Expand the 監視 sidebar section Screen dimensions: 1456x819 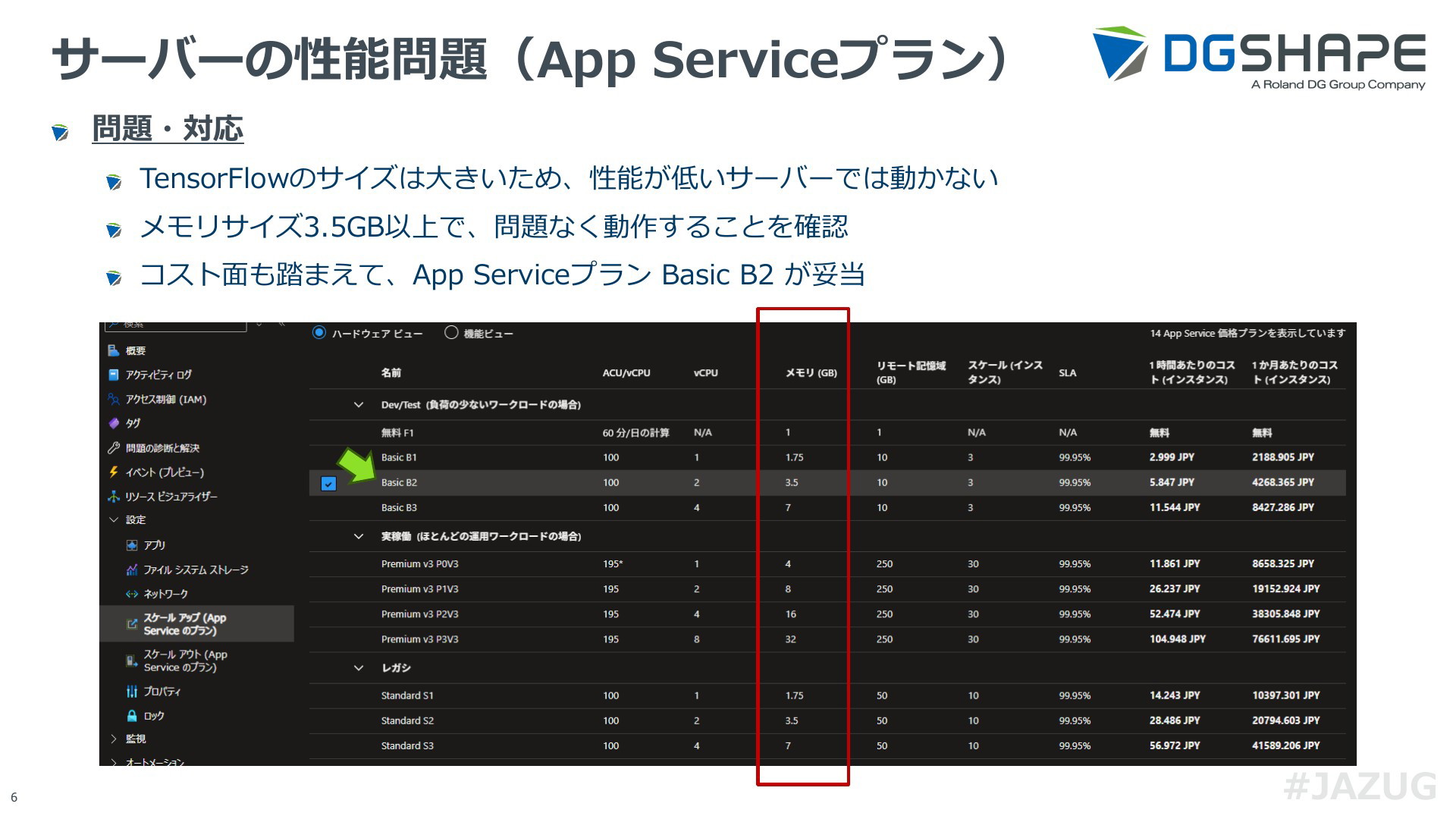pos(114,739)
